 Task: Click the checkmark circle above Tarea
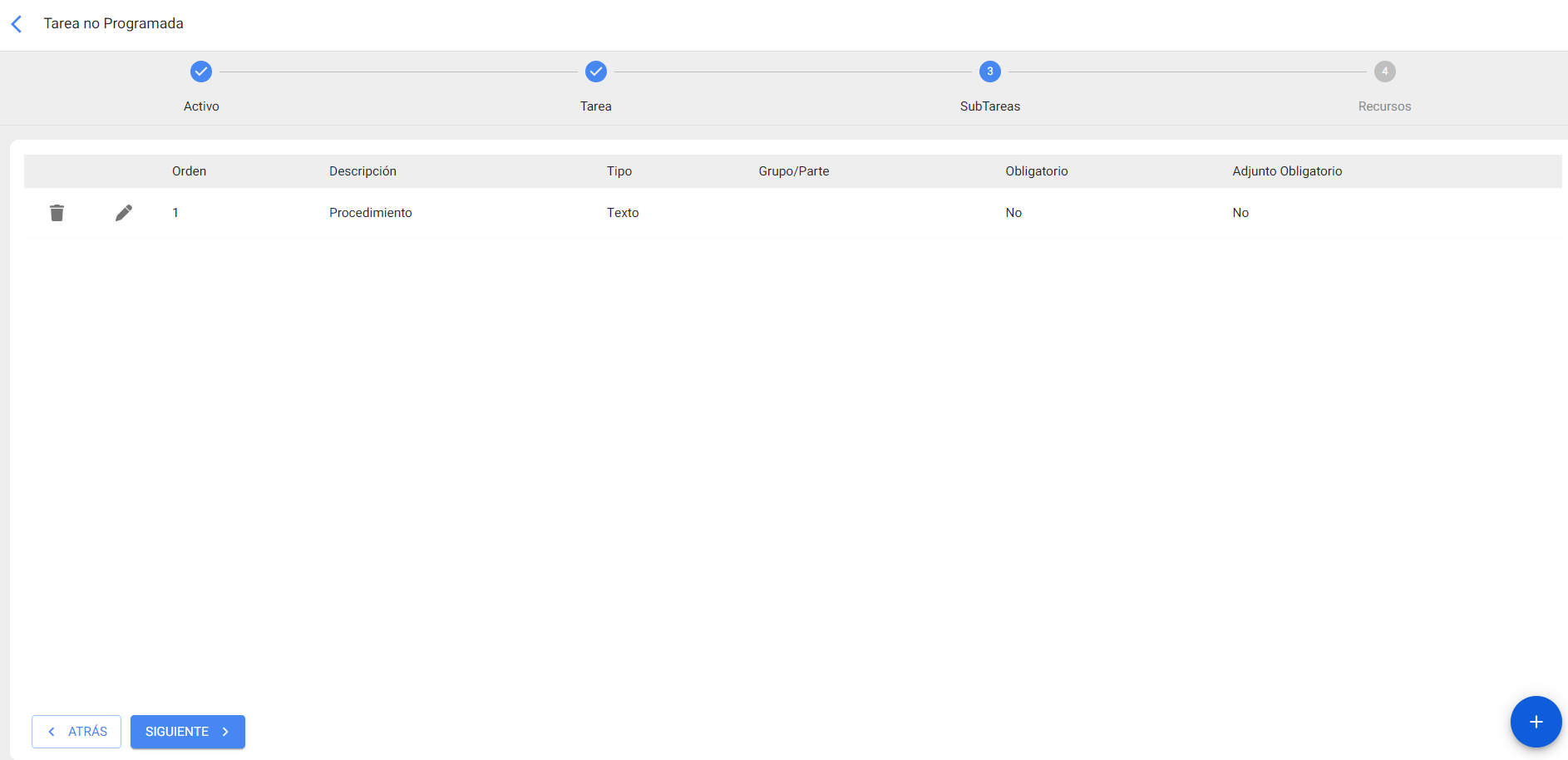click(x=595, y=72)
